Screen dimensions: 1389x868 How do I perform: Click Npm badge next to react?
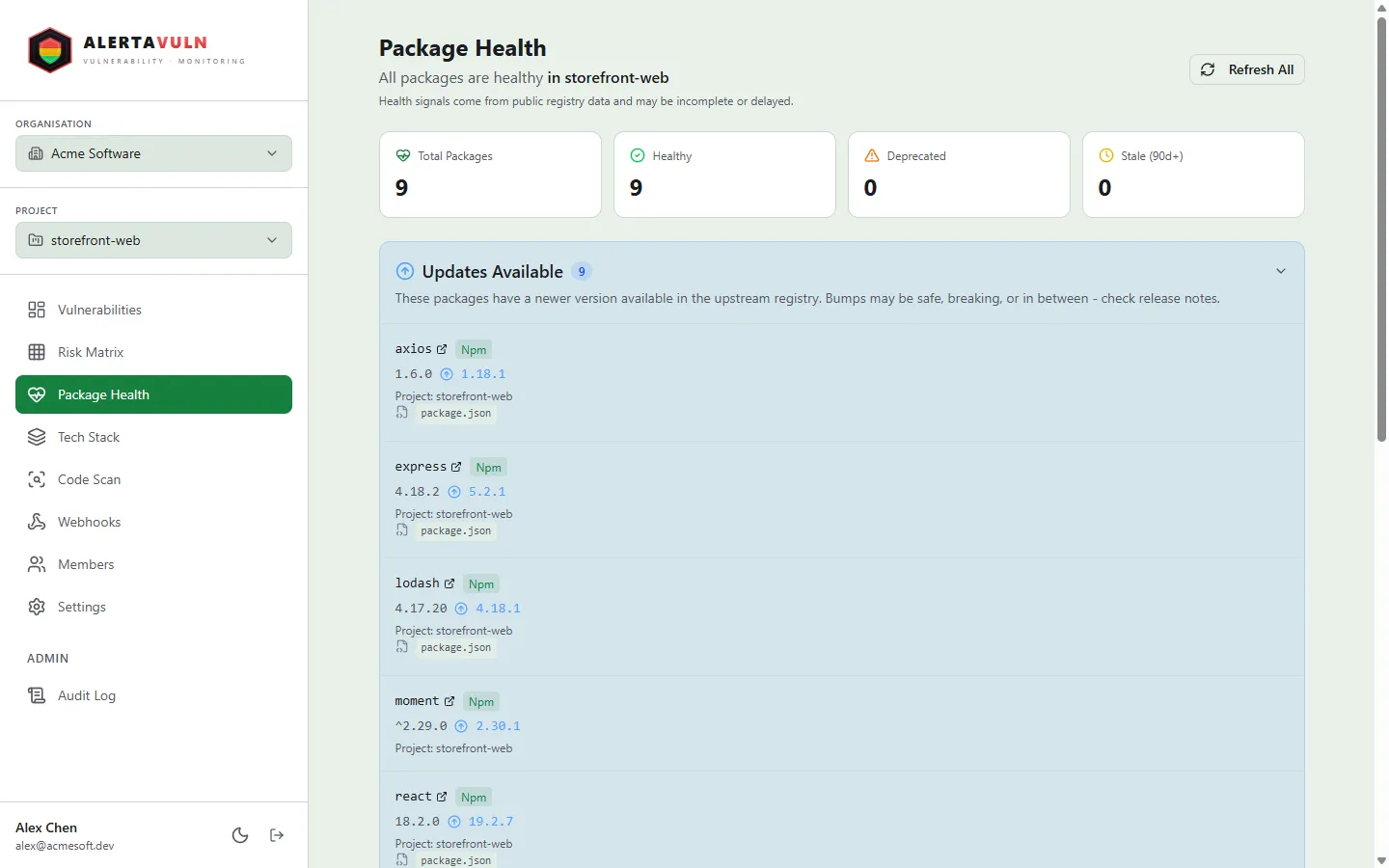coord(474,798)
